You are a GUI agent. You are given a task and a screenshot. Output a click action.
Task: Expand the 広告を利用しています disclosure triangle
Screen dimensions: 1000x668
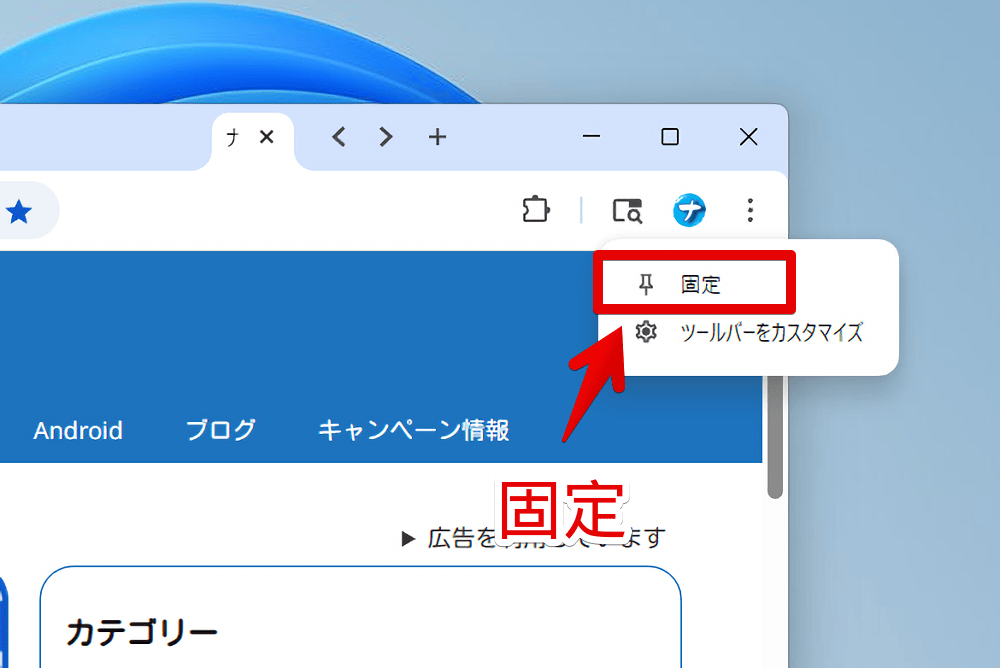pyautogui.click(x=408, y=538)
